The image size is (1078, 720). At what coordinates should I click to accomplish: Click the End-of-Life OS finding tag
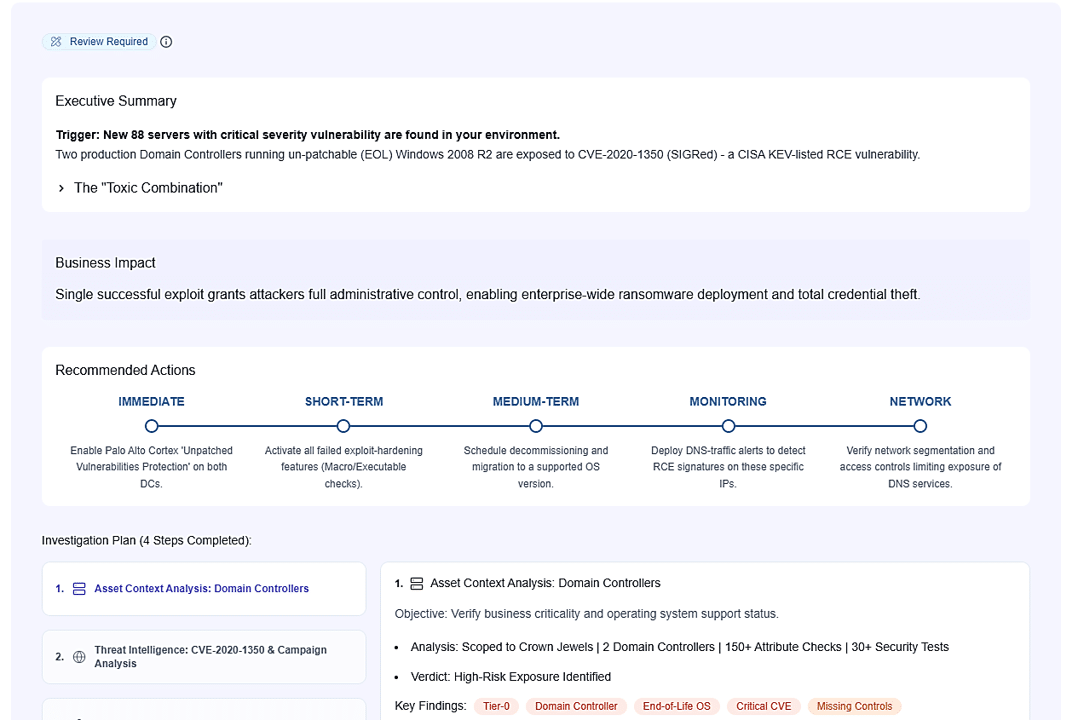676,706
